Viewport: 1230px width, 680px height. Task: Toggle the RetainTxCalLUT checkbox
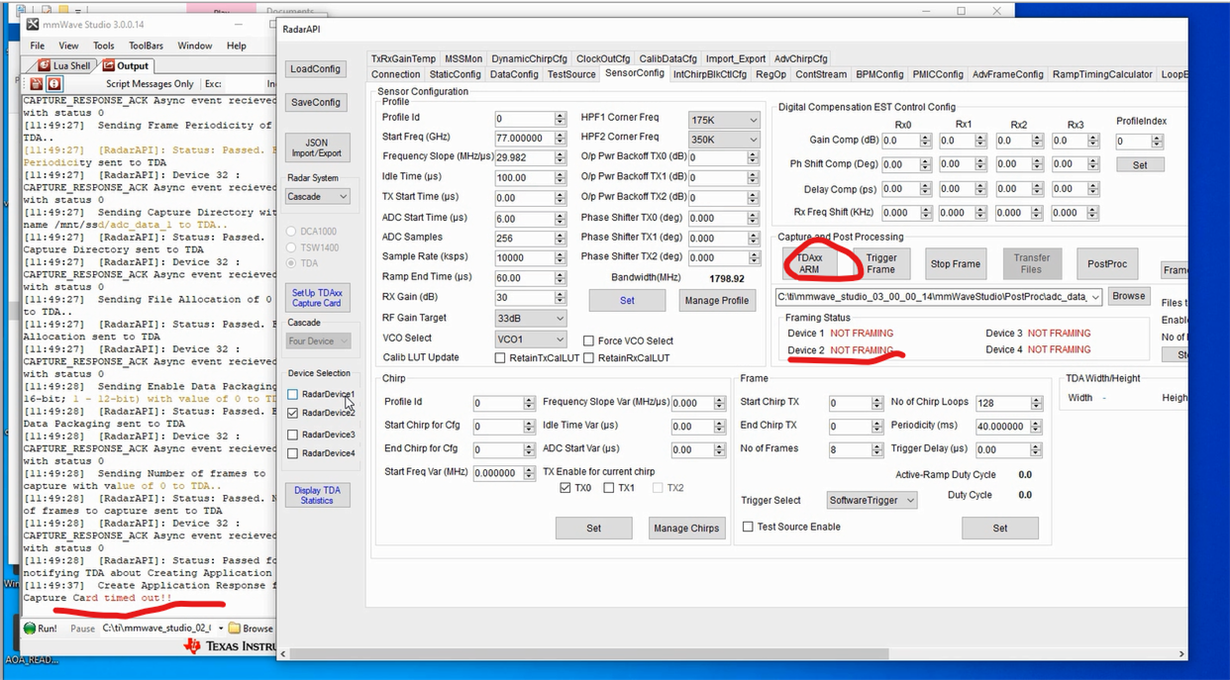[500, 358]
